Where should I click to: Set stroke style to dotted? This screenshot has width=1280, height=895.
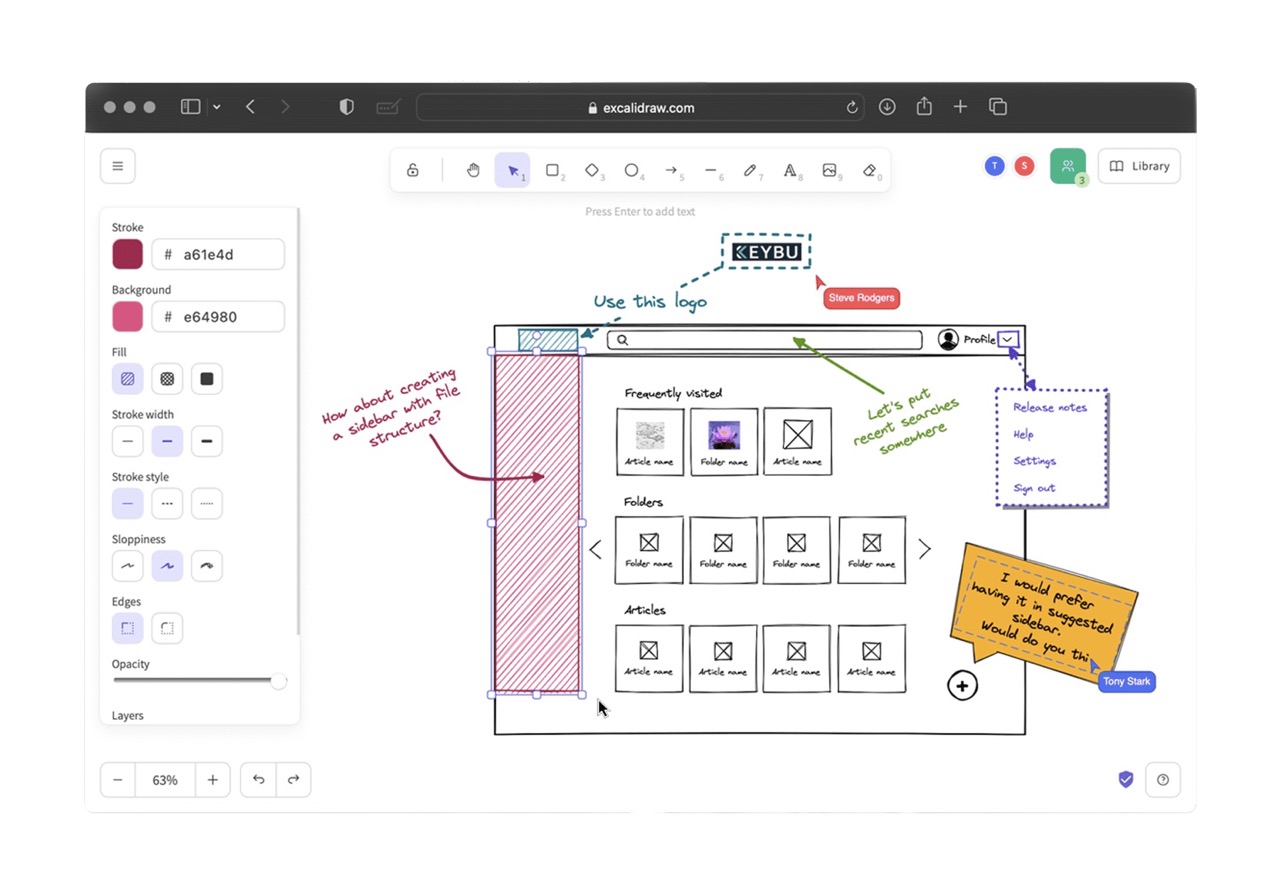point(207,504)
